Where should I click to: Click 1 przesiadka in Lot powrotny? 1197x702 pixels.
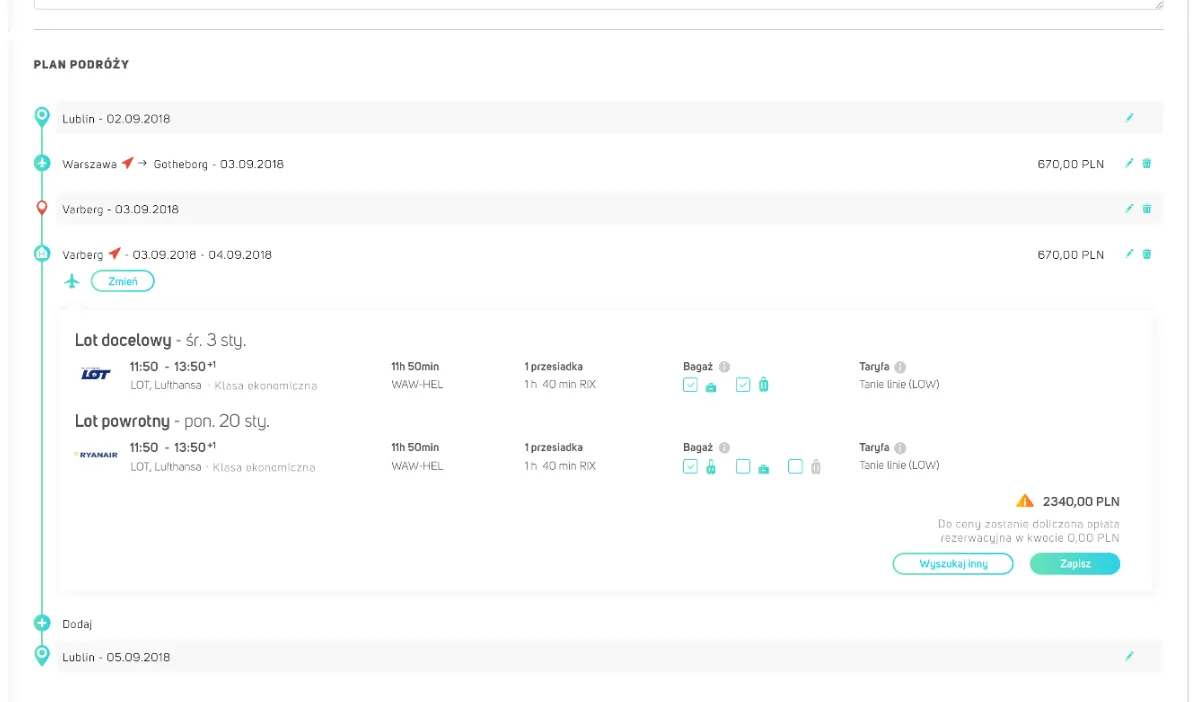[553, 447]
